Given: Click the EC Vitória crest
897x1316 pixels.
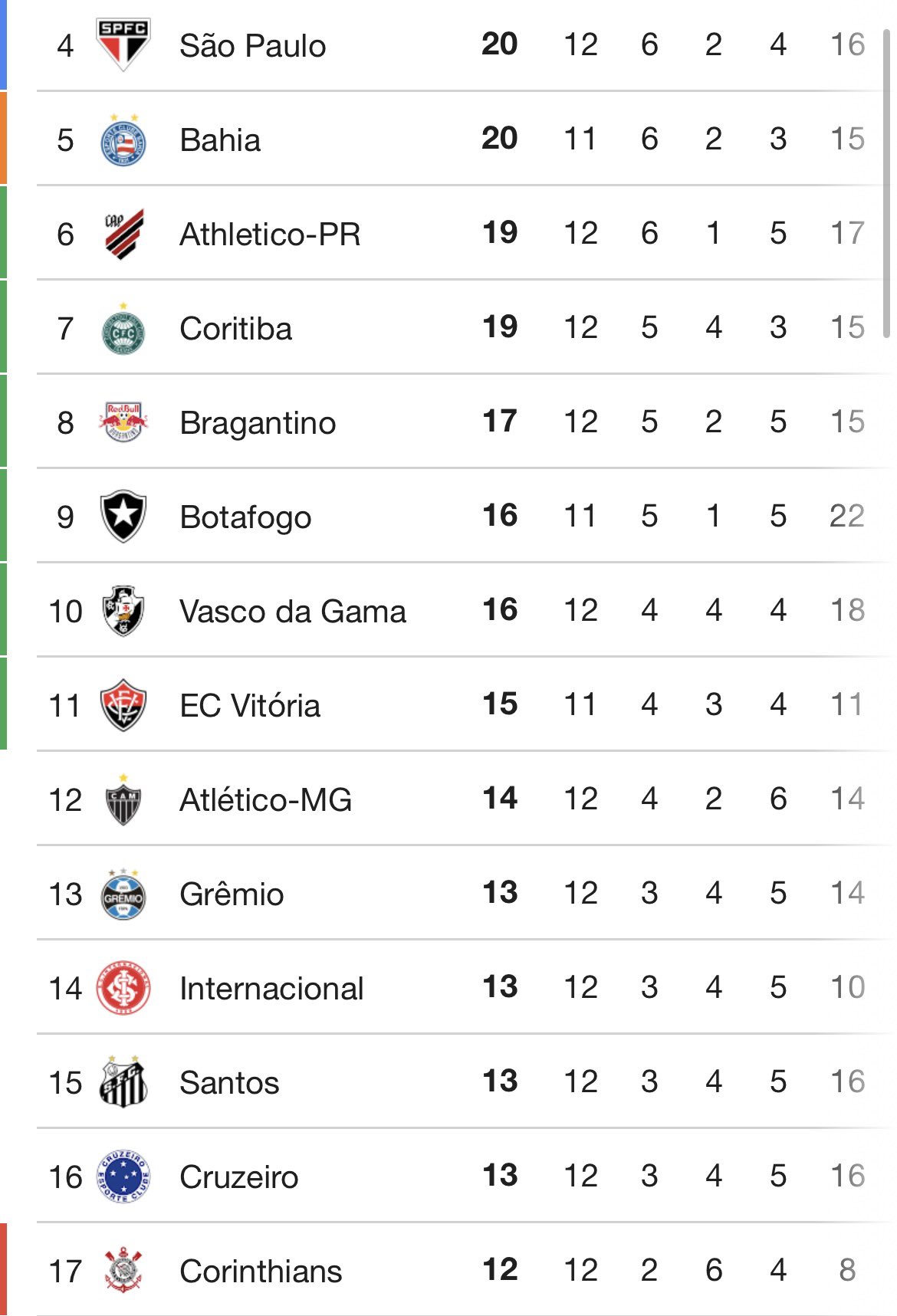Looking at the screenshot, I should tap(123, 705).
